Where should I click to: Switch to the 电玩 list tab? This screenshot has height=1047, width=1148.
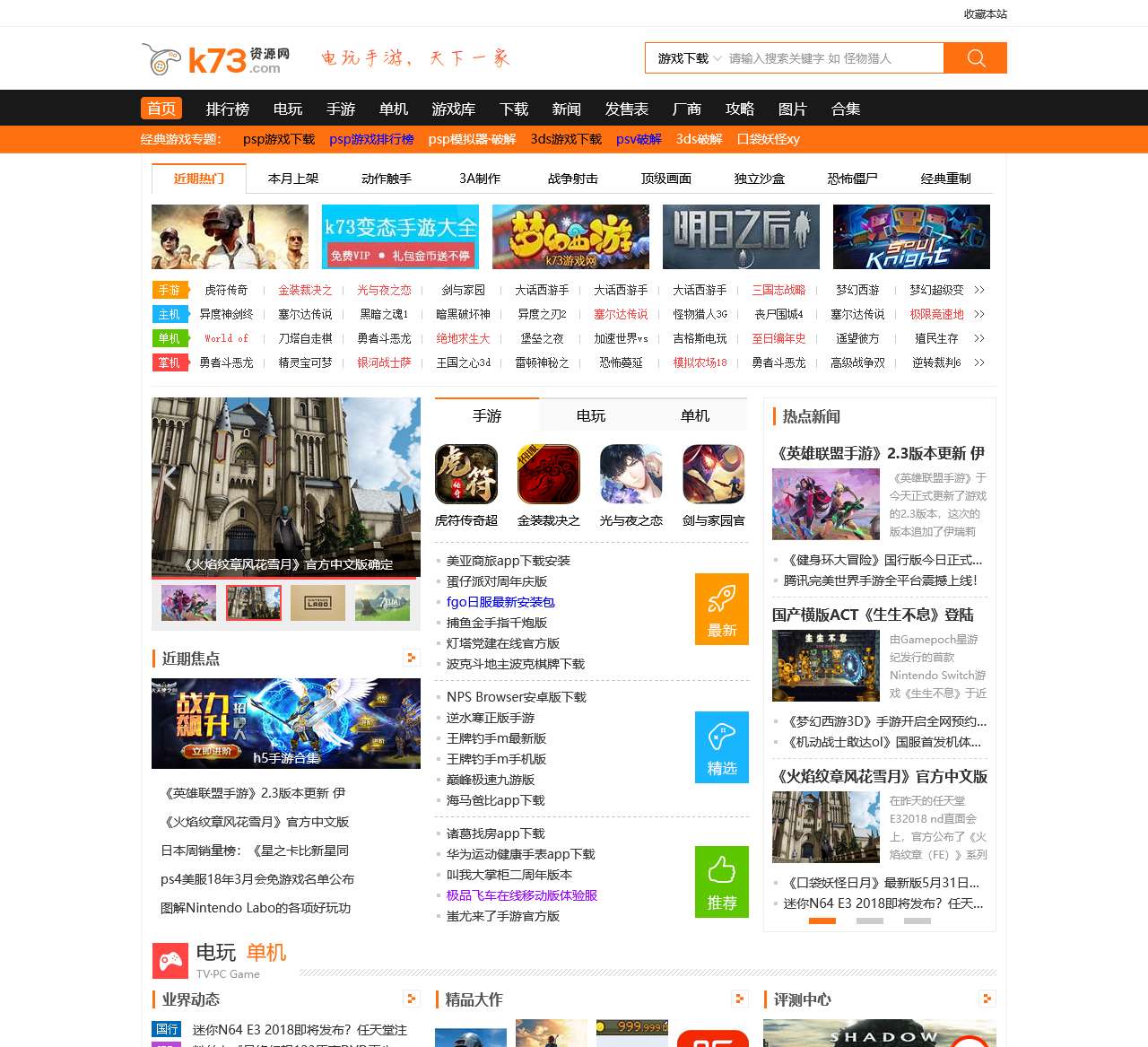click(591, 415)
